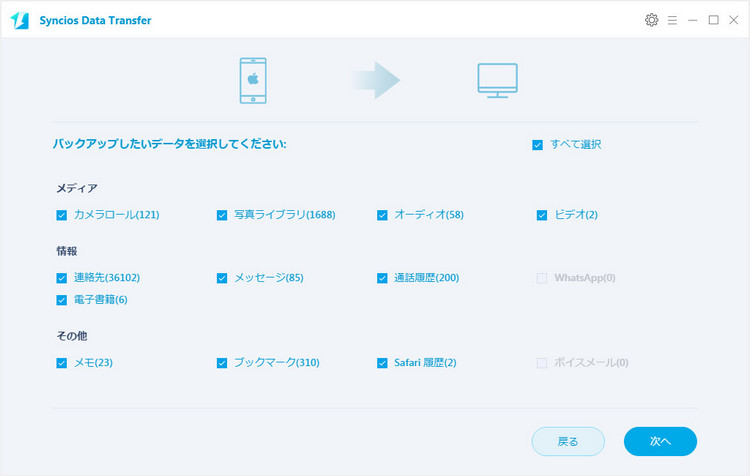Toggle the すべて選択 checkbox
Viewport: 750px width, 476px height.
(538, 145)
